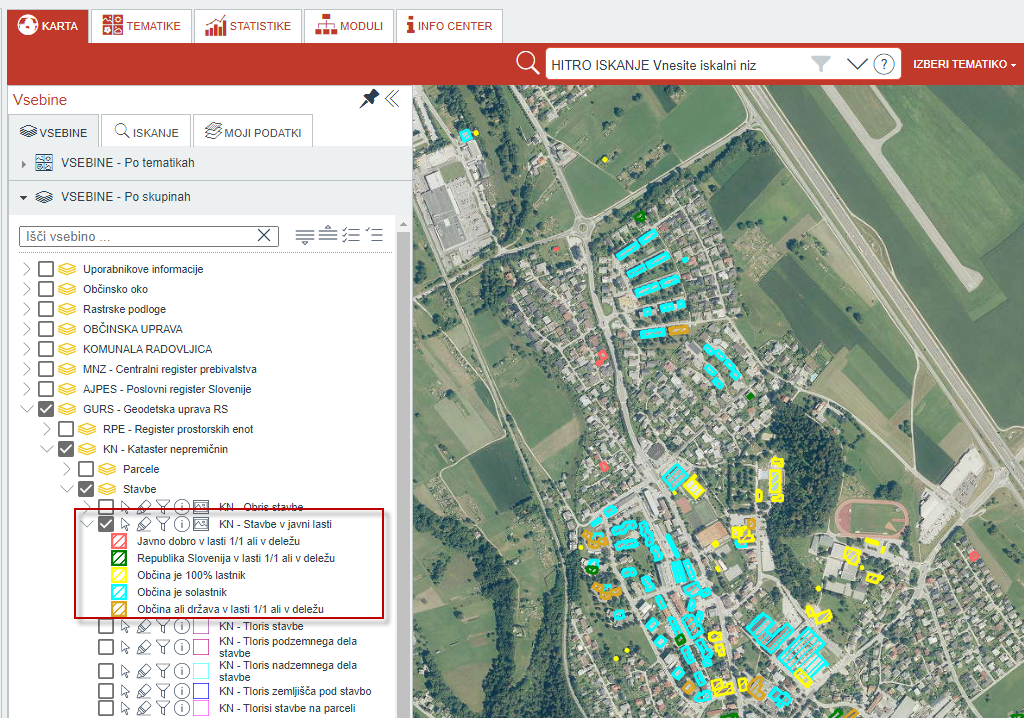
Task: Expand VSEBINE - Po tematikah section
Action: click(24, 163)
